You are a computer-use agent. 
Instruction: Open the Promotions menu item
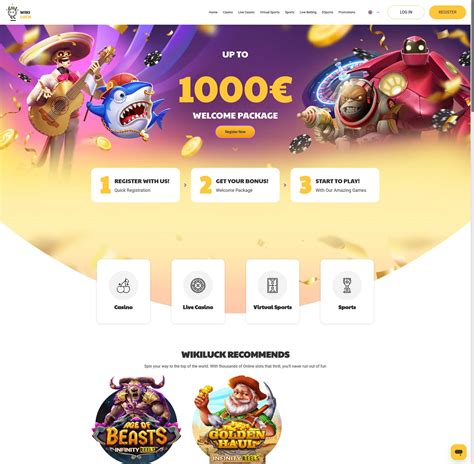pos(347,12)
